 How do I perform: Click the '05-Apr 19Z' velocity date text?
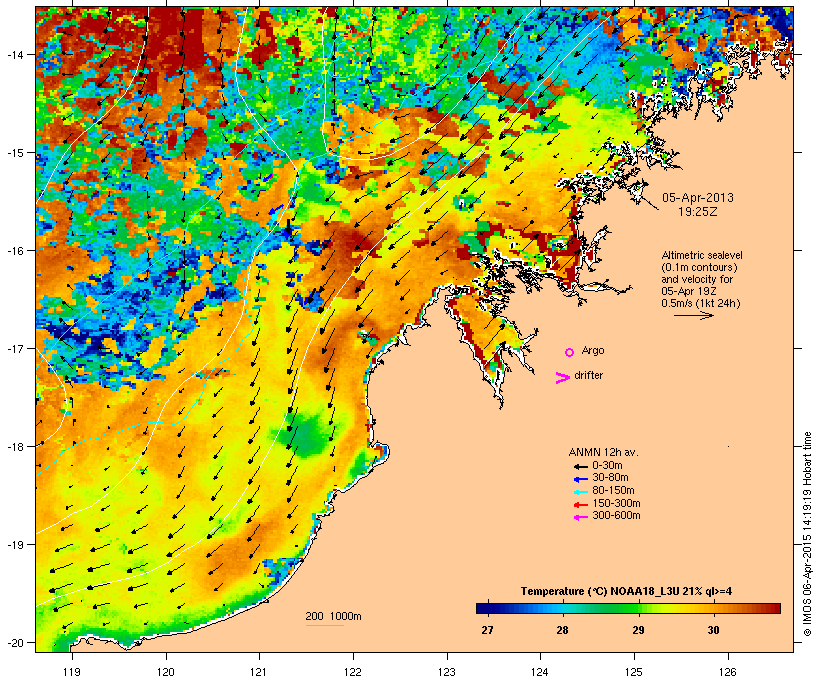(689, 291)
